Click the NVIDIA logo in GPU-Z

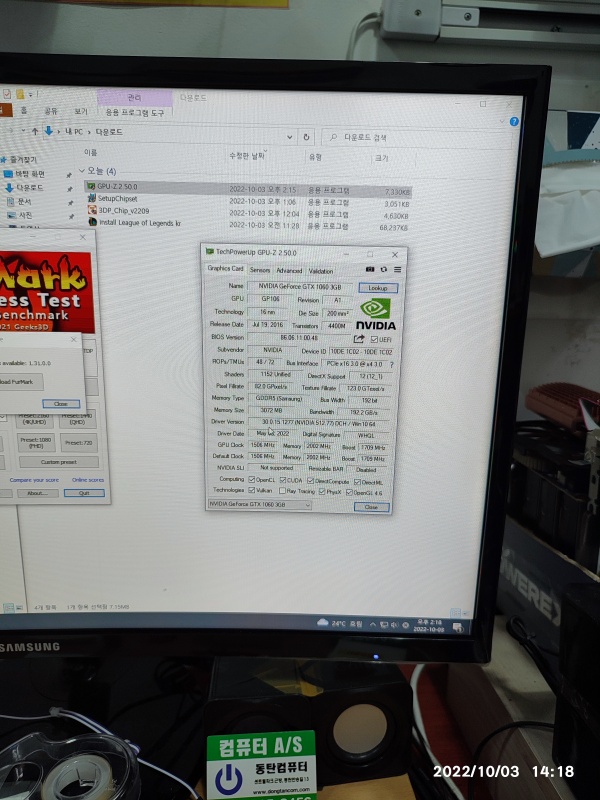click(x=376, y=314)
